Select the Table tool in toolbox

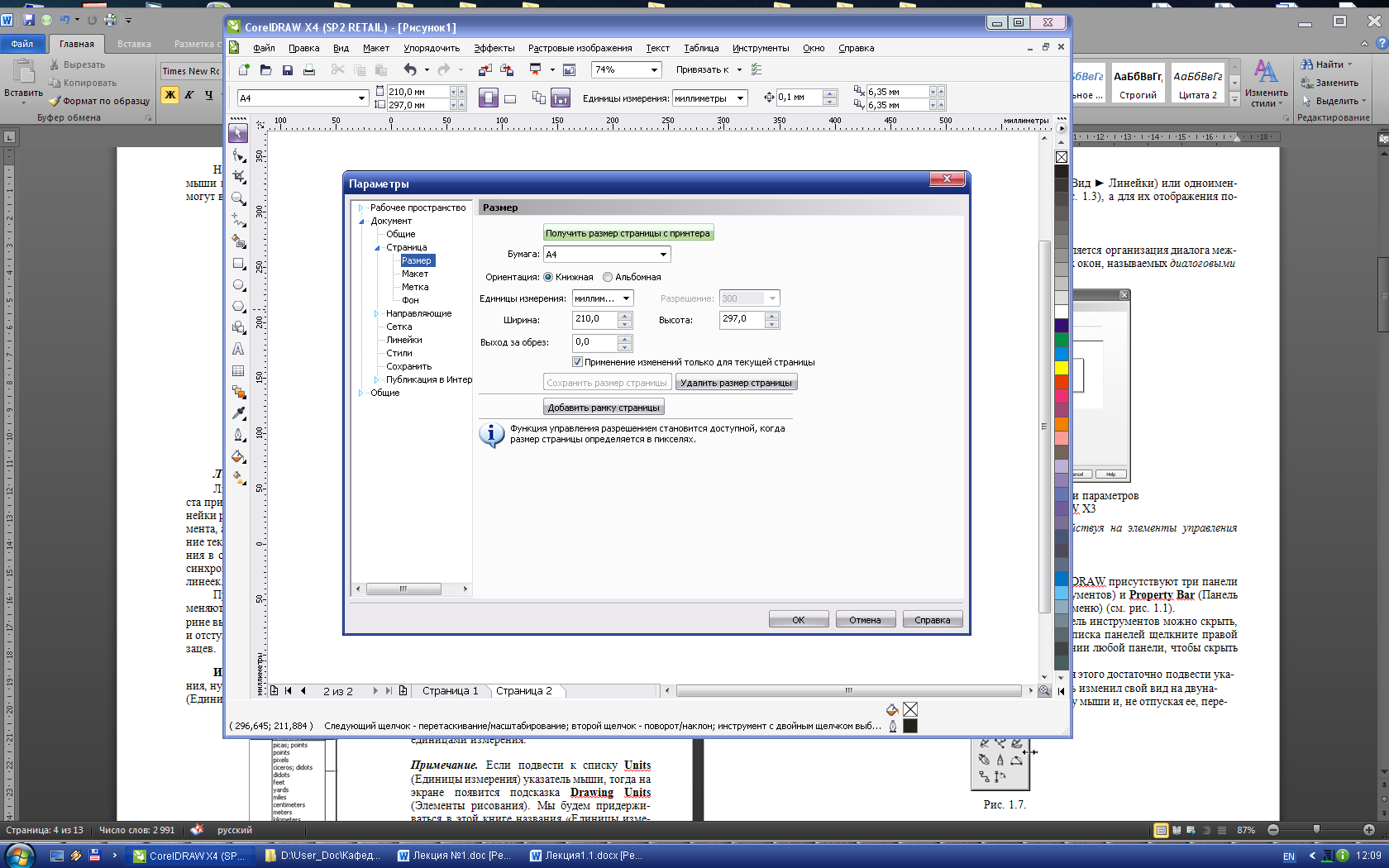click(238, 370)
